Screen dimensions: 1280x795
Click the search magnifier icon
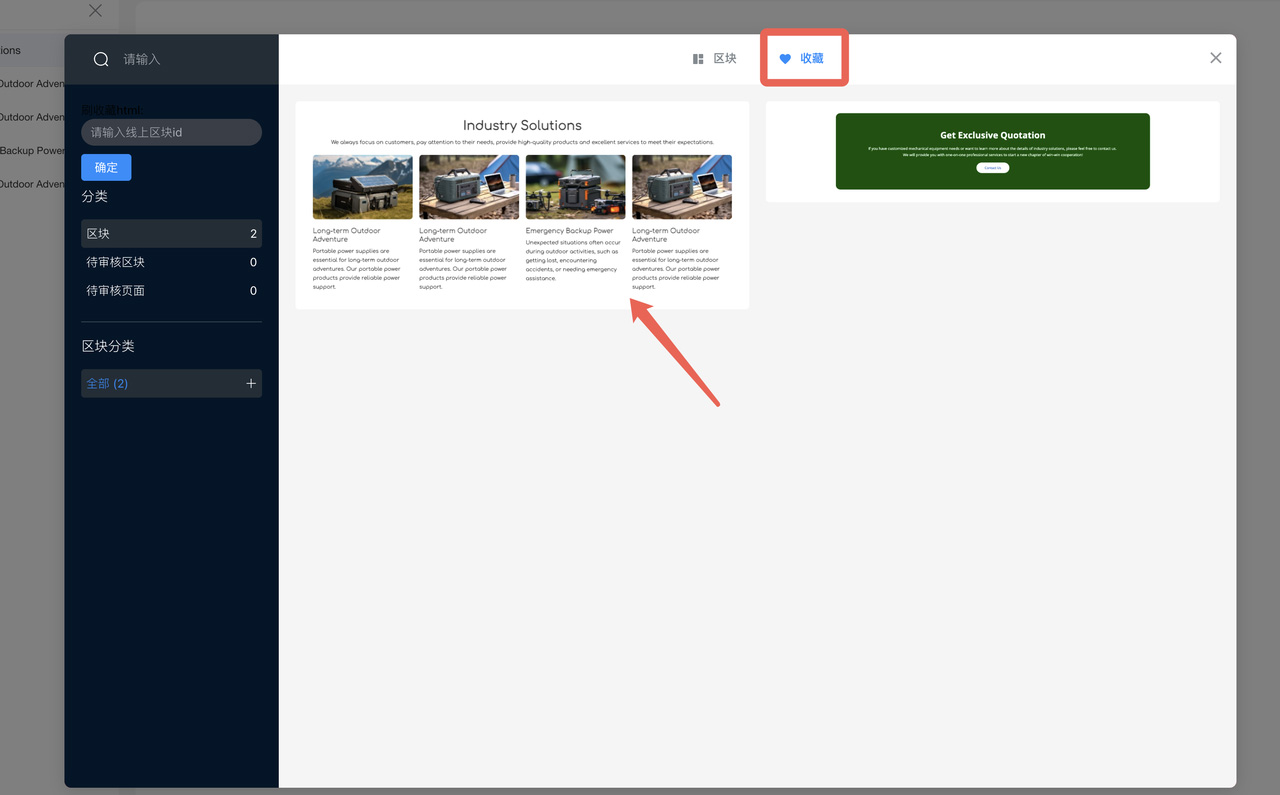pos(101,59)
